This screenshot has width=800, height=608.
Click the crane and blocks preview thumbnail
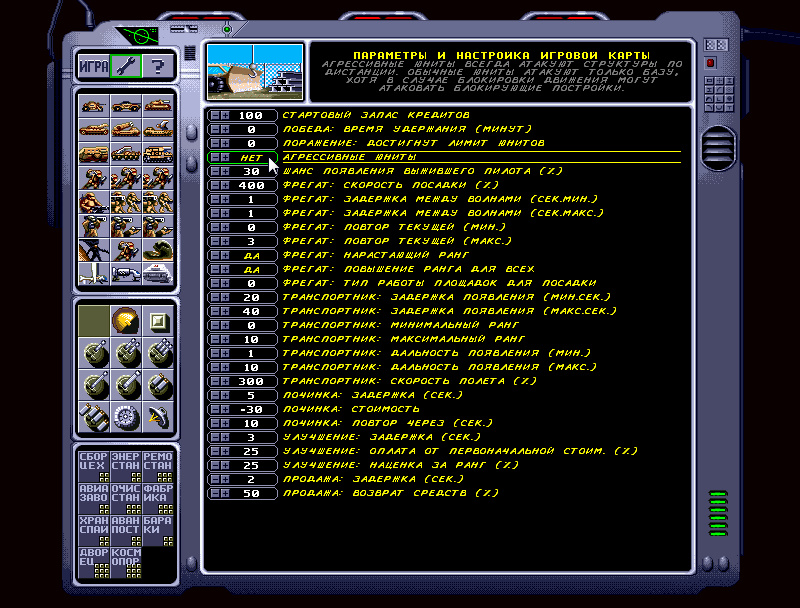click(x=255, y=72)
